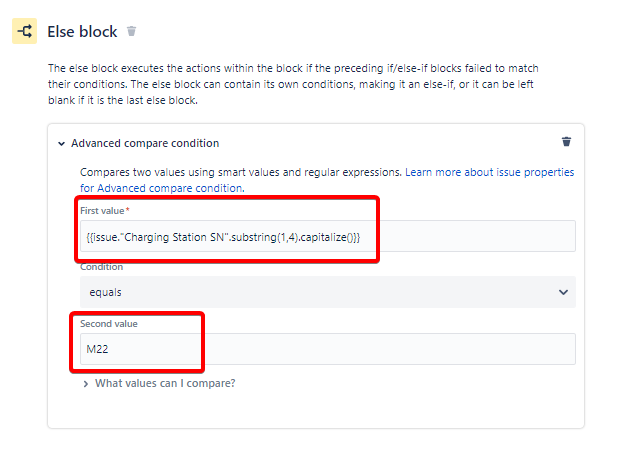Open the Condition equals dropdown
The height and width of the screenshot is (453, 630).
click(327, 292)
